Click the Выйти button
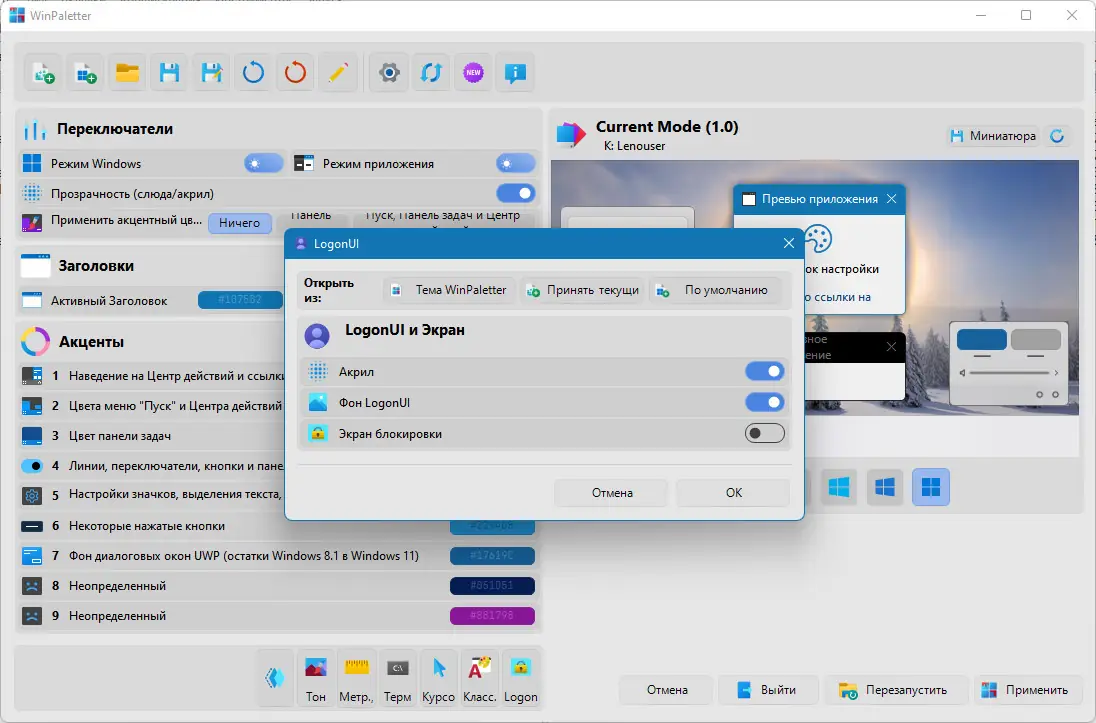Viewport: 1096px width, 723px height. [x=767, y=690]
